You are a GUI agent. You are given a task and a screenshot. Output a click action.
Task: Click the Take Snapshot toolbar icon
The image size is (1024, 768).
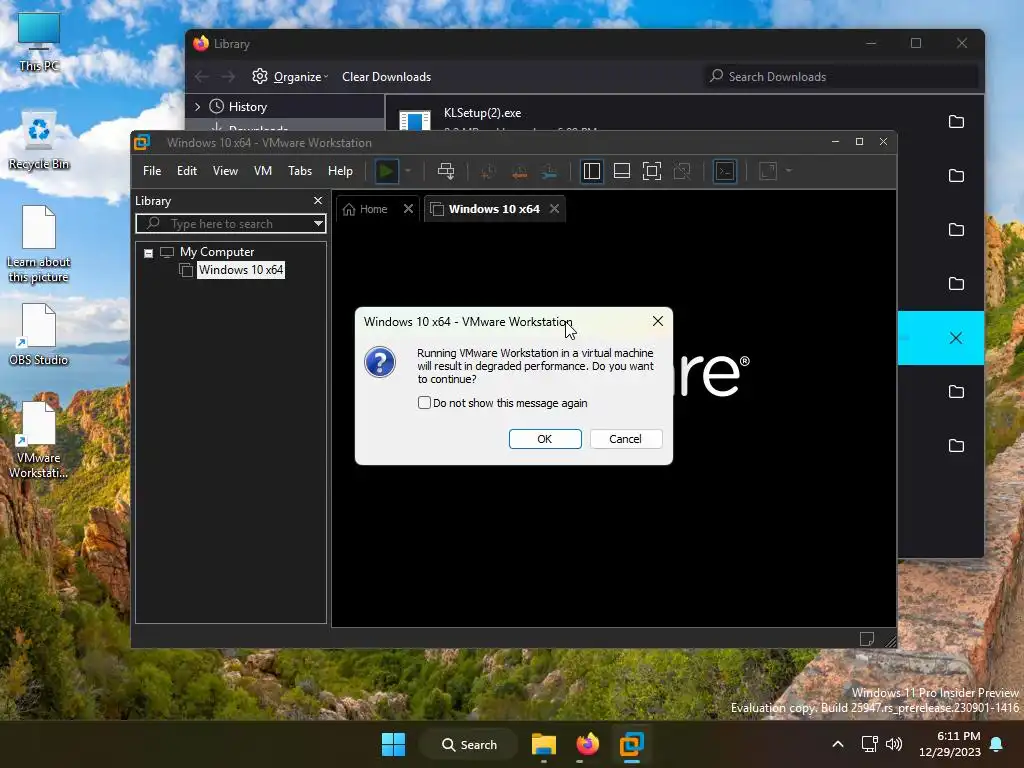[x=487, y=171]
